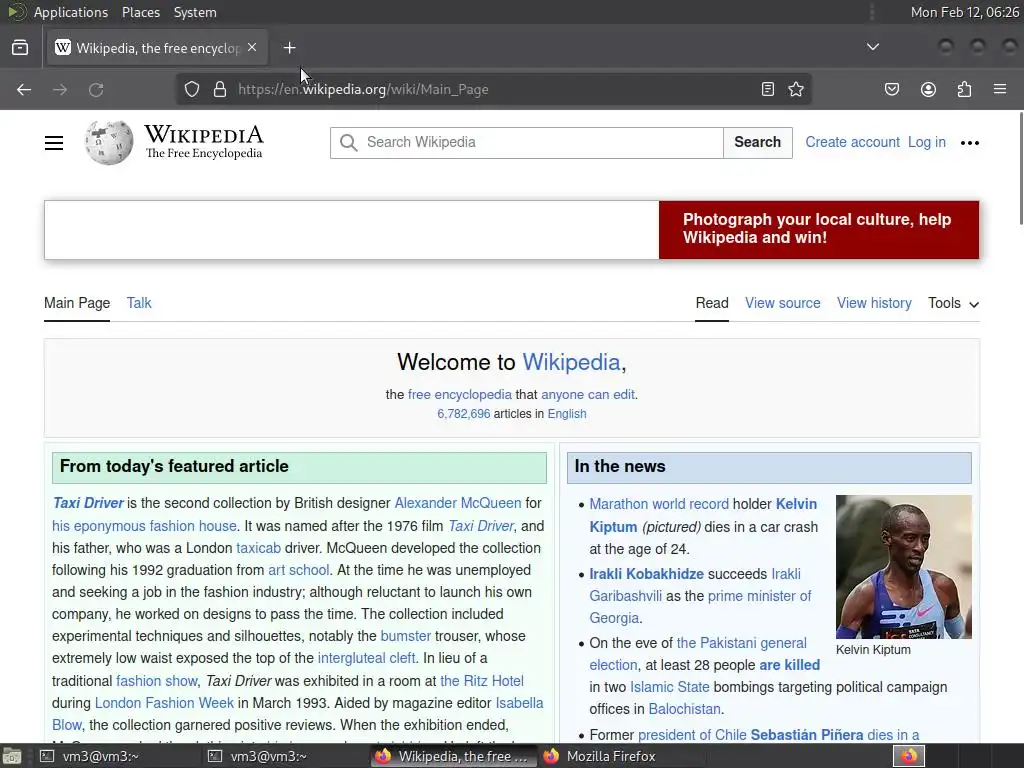Open bold 'are killed' news link
The image size is (1024, 768).
pyautogui.click(x=790, y=665)
